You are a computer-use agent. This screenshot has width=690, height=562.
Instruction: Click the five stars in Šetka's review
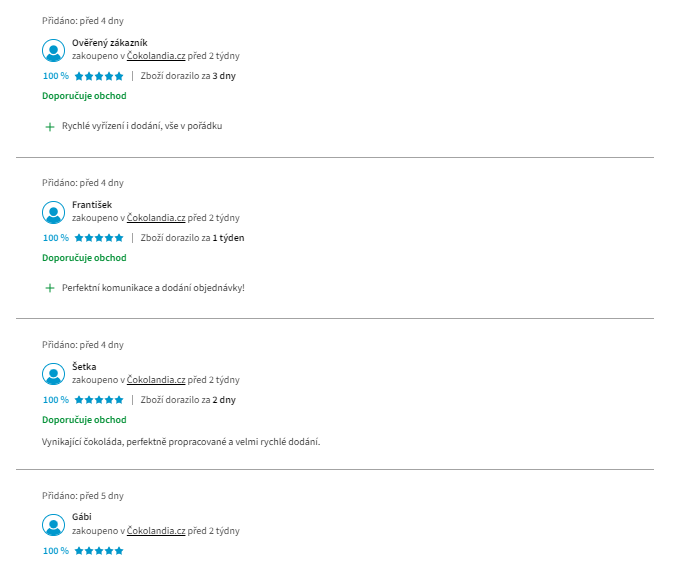click(x=99, y=400)
